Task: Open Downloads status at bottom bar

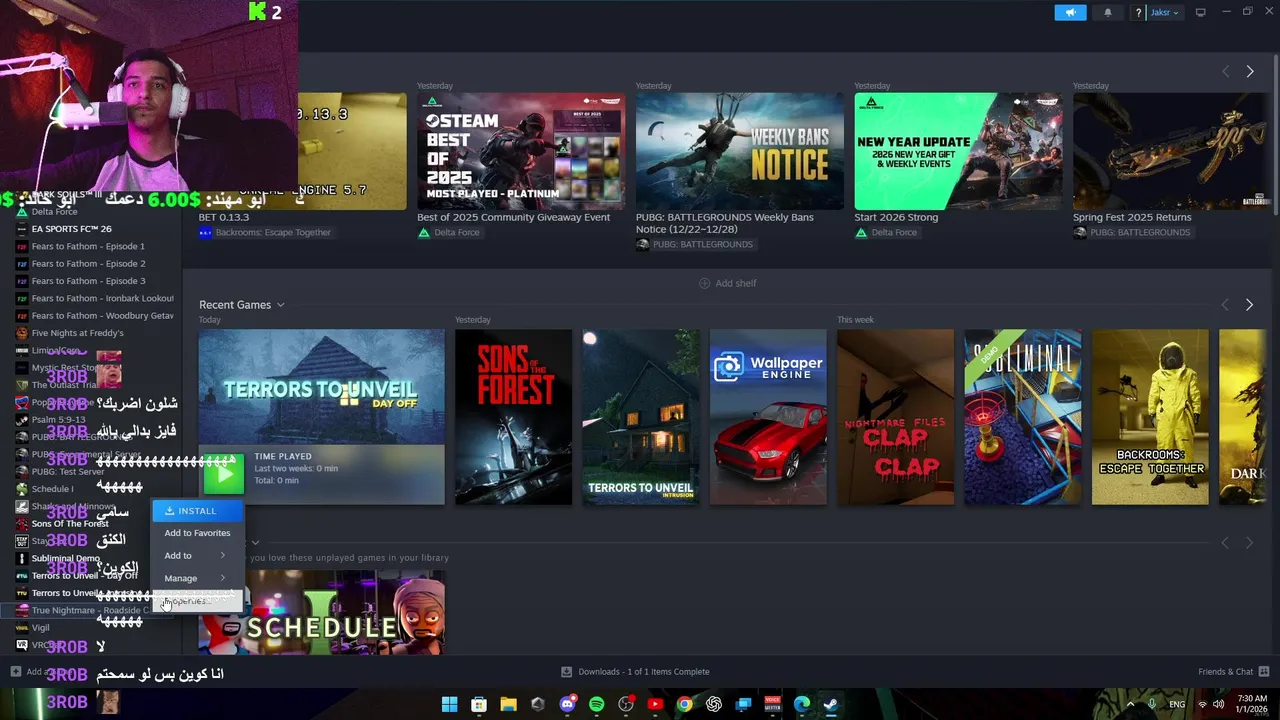Action: pyautogui.click(x=635, y=672)
